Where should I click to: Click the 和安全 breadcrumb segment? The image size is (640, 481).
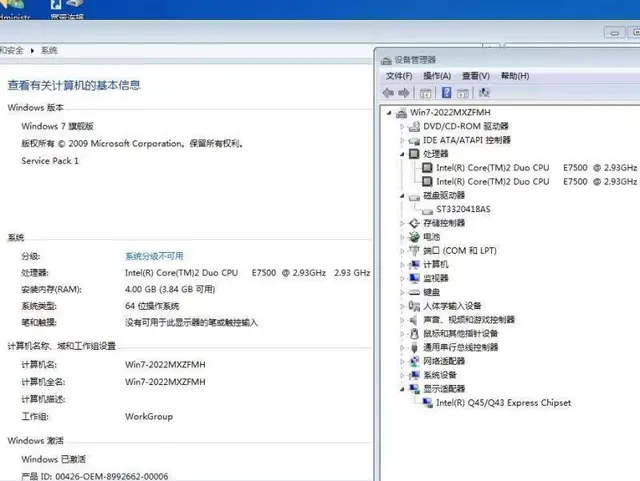12,50
